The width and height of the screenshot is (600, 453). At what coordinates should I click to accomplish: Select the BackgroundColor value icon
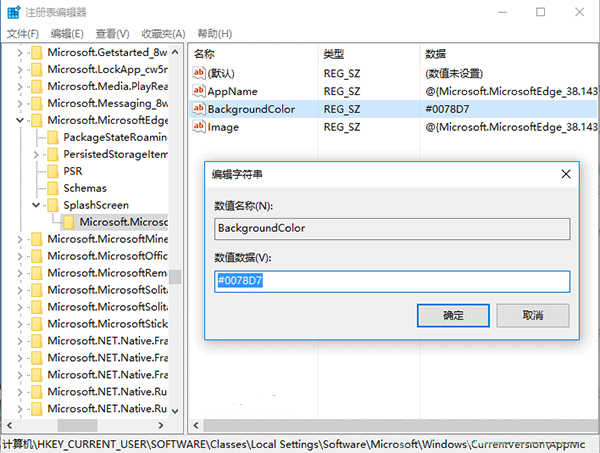click(198, 109)
